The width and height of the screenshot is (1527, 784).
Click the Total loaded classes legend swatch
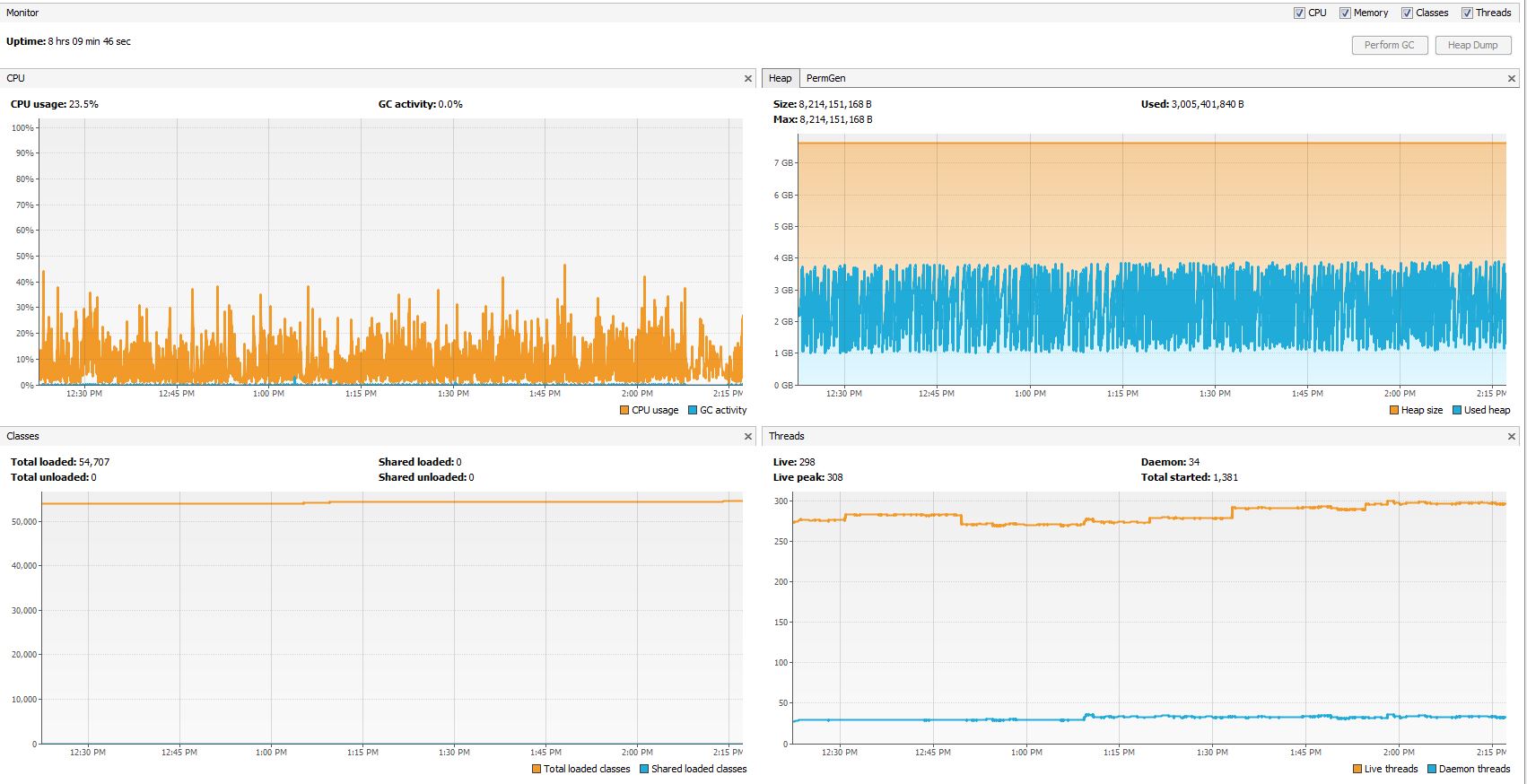(537, 769)
